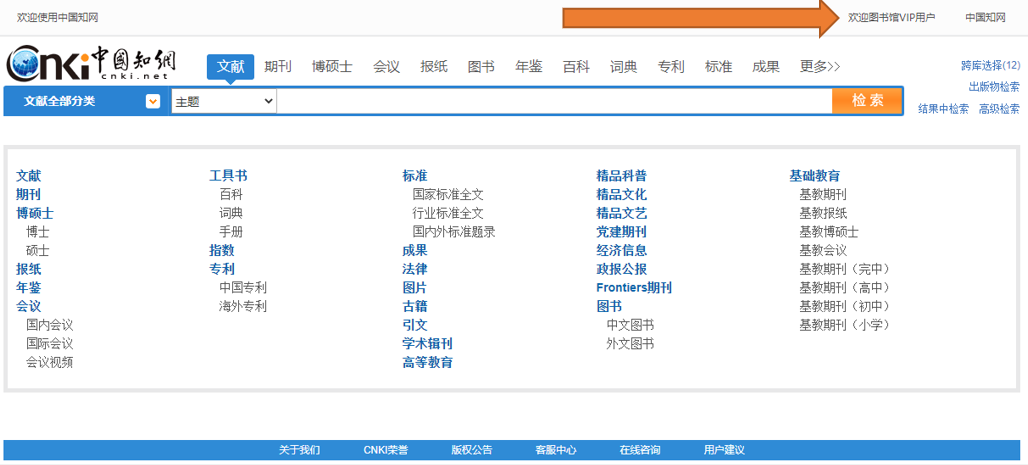Open the 百科 tab
The width and height of the screenshot is (1028, 465).
[576, 66]
